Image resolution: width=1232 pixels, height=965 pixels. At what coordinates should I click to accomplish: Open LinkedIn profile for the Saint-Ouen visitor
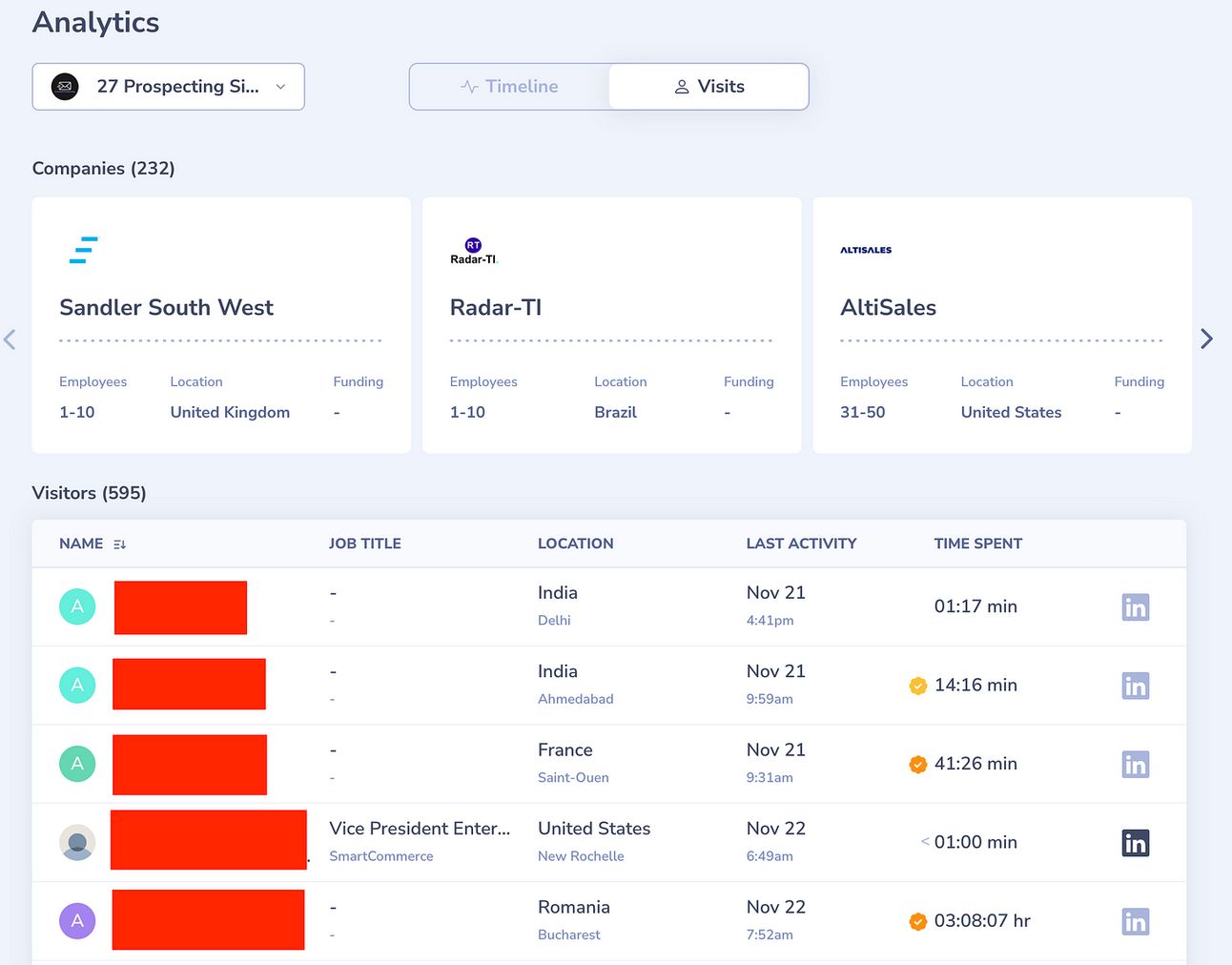click(1136, 765)
